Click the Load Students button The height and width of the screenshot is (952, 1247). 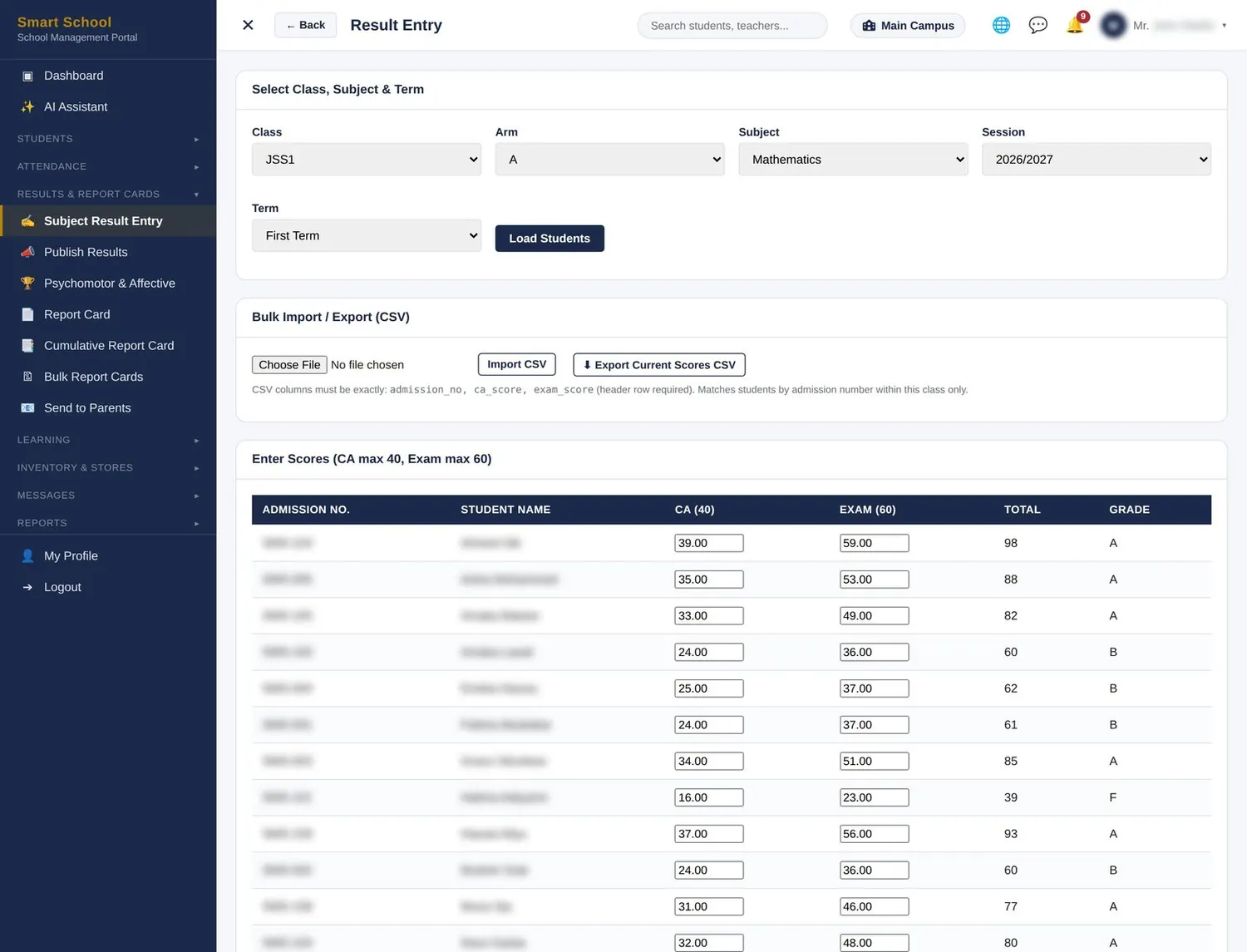pos(550,238)
